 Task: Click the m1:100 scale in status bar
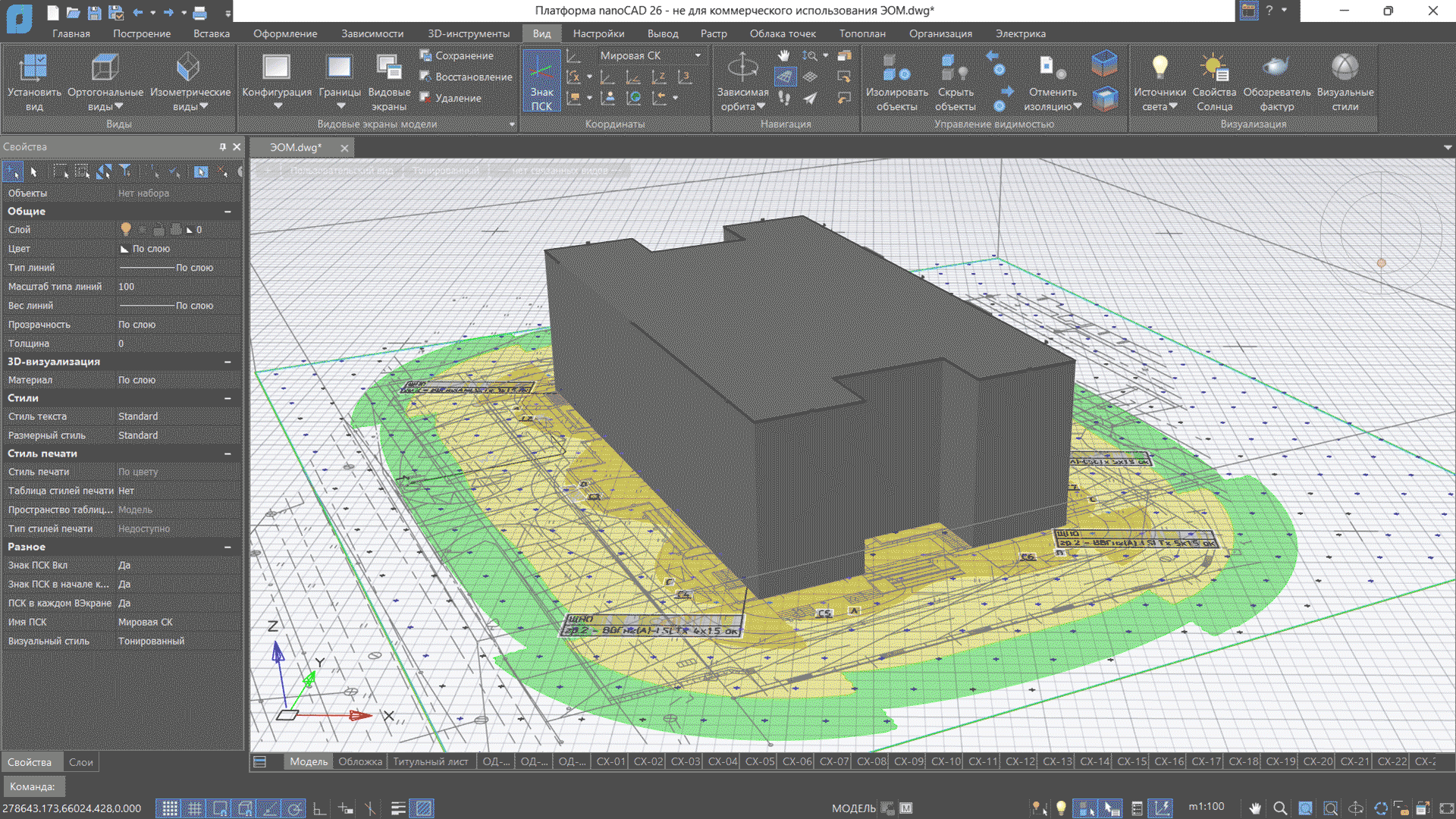[x=1207, y=807]
